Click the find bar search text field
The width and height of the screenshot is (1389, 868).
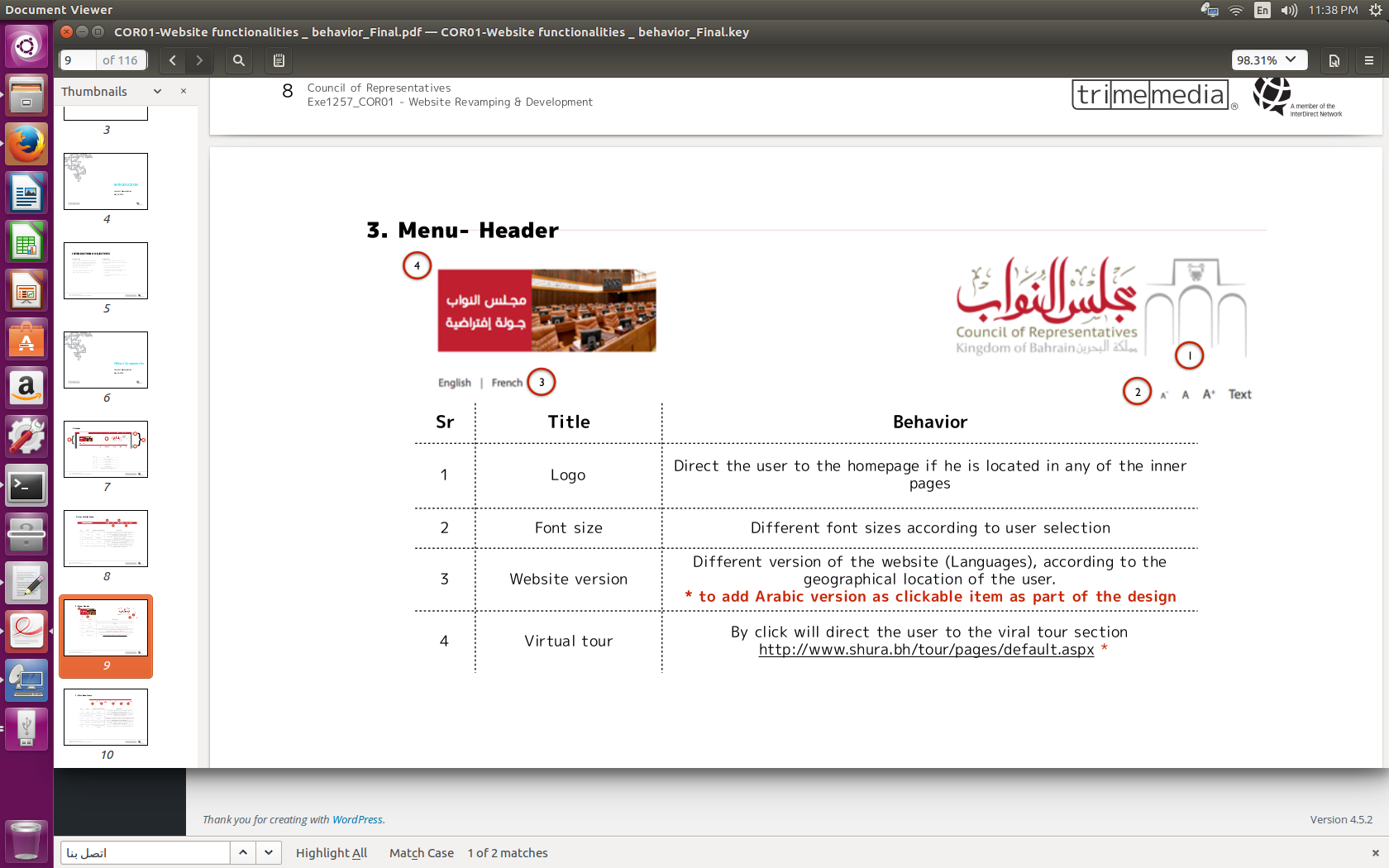coord(145,852)
